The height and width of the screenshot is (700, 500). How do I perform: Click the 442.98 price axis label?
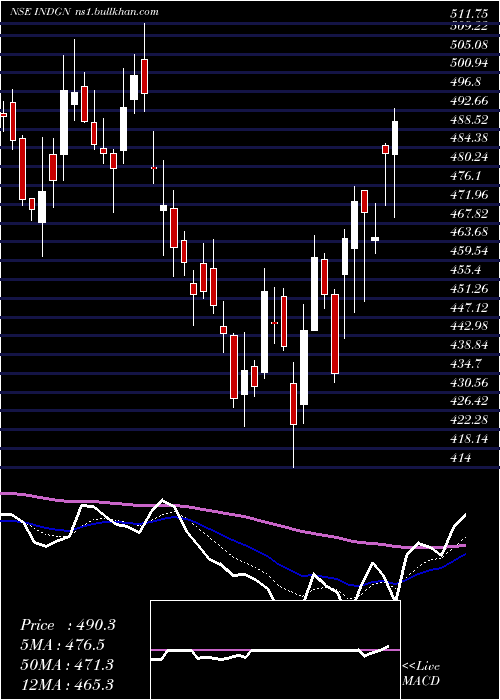(469, 326)
